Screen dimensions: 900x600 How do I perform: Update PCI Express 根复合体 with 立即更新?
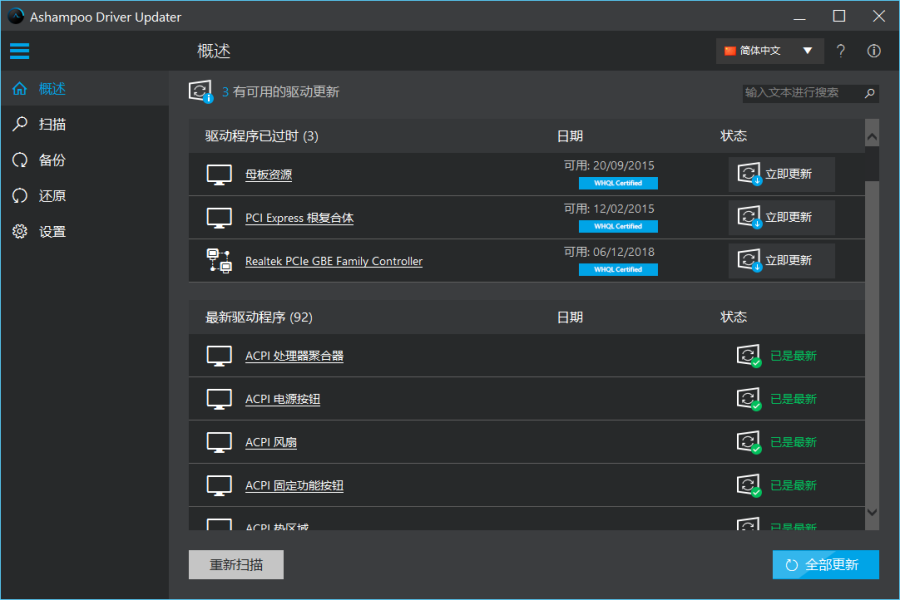pyautogui.click(x=781, y=217)
